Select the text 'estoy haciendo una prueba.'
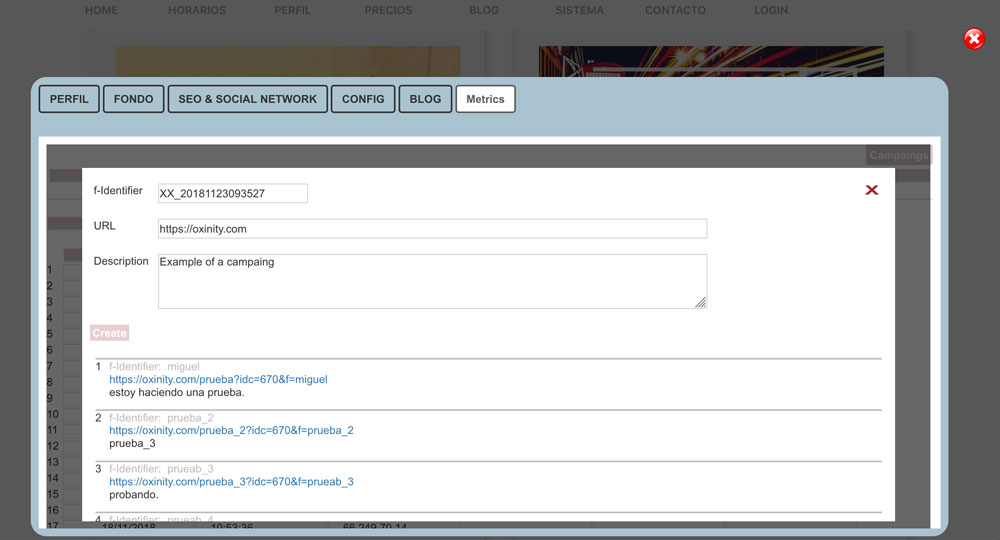The image size is (1000, 540). point(177,393)
